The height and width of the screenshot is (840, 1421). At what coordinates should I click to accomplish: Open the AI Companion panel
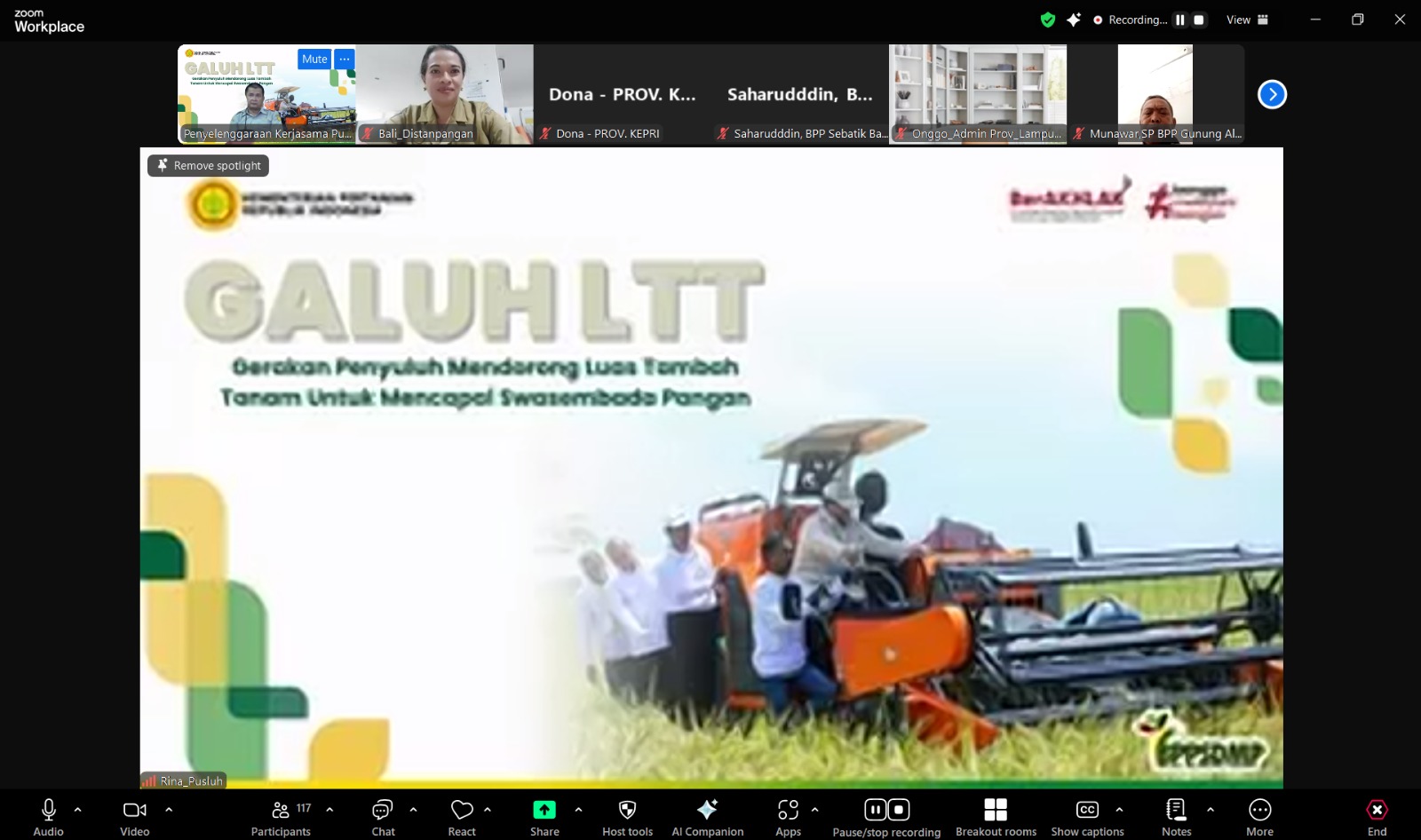coord(707,817)
